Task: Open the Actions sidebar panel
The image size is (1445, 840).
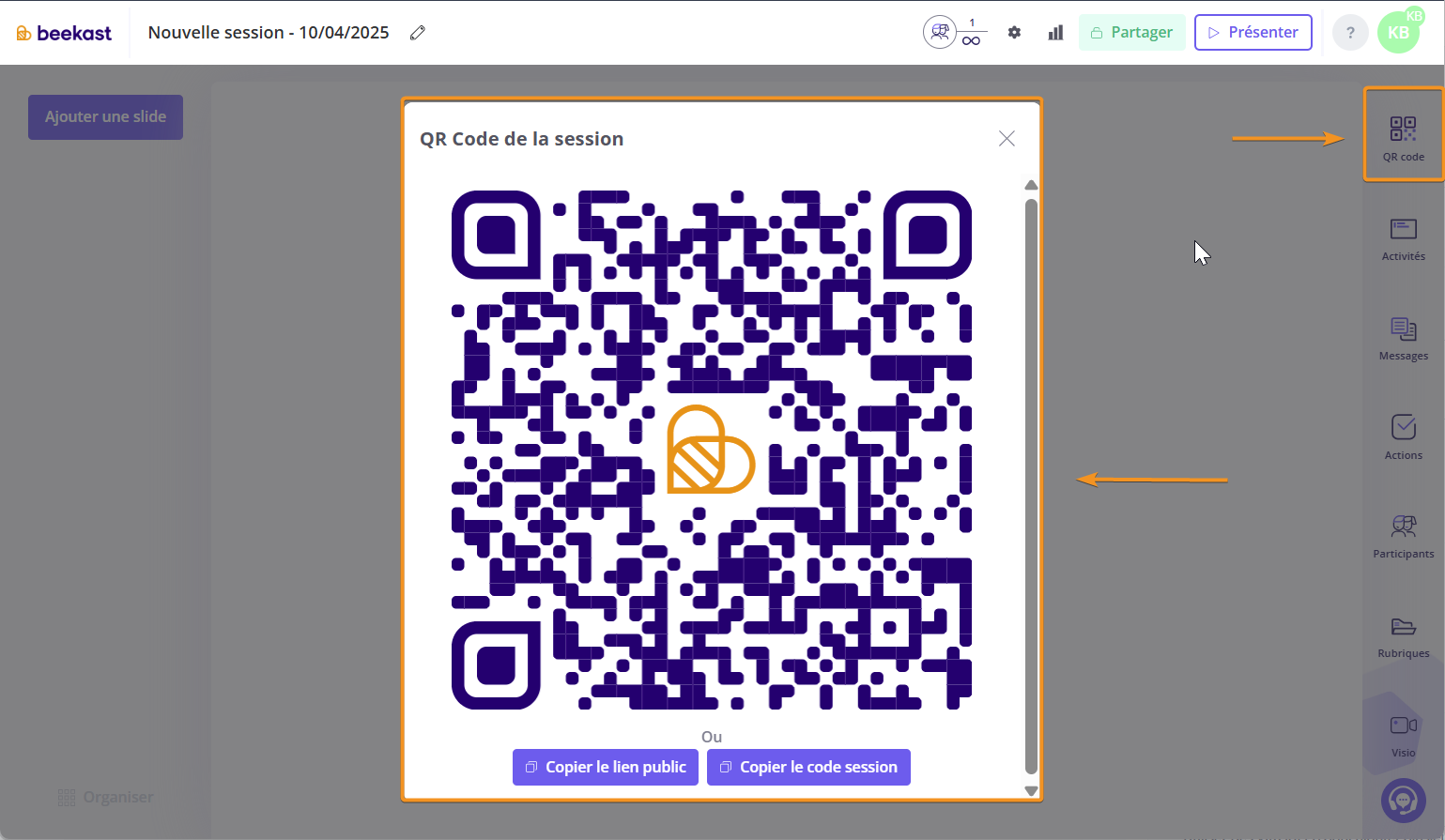Action: pyautogui.click(x=1403, y=437)
